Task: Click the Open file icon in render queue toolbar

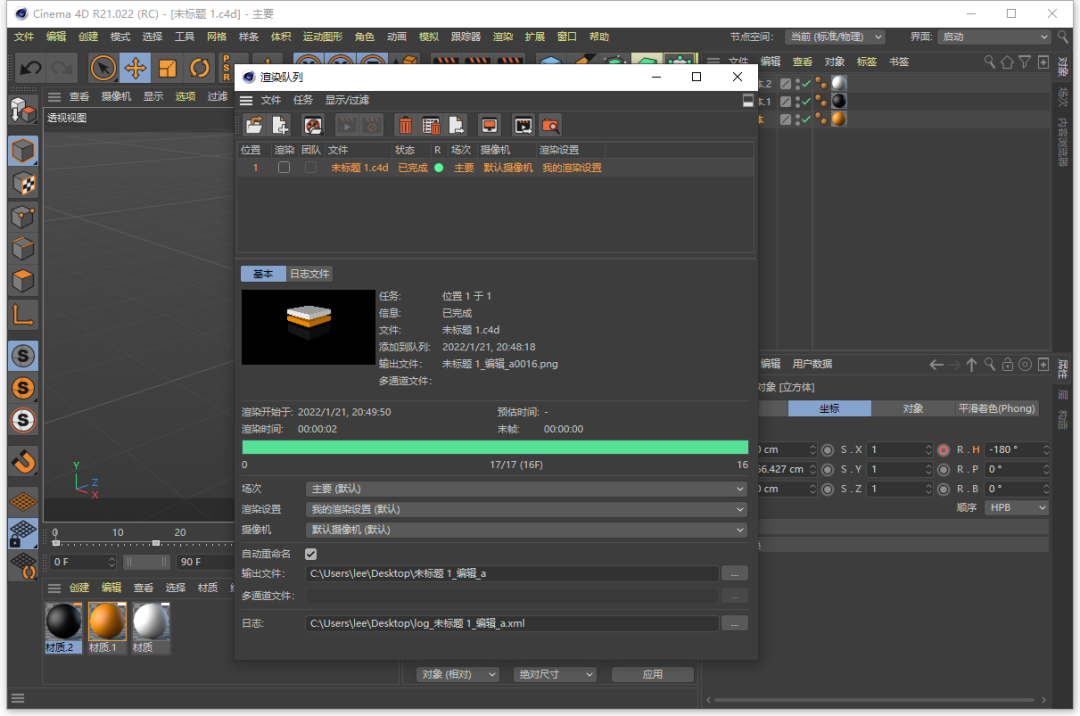Action: point(254,125)
